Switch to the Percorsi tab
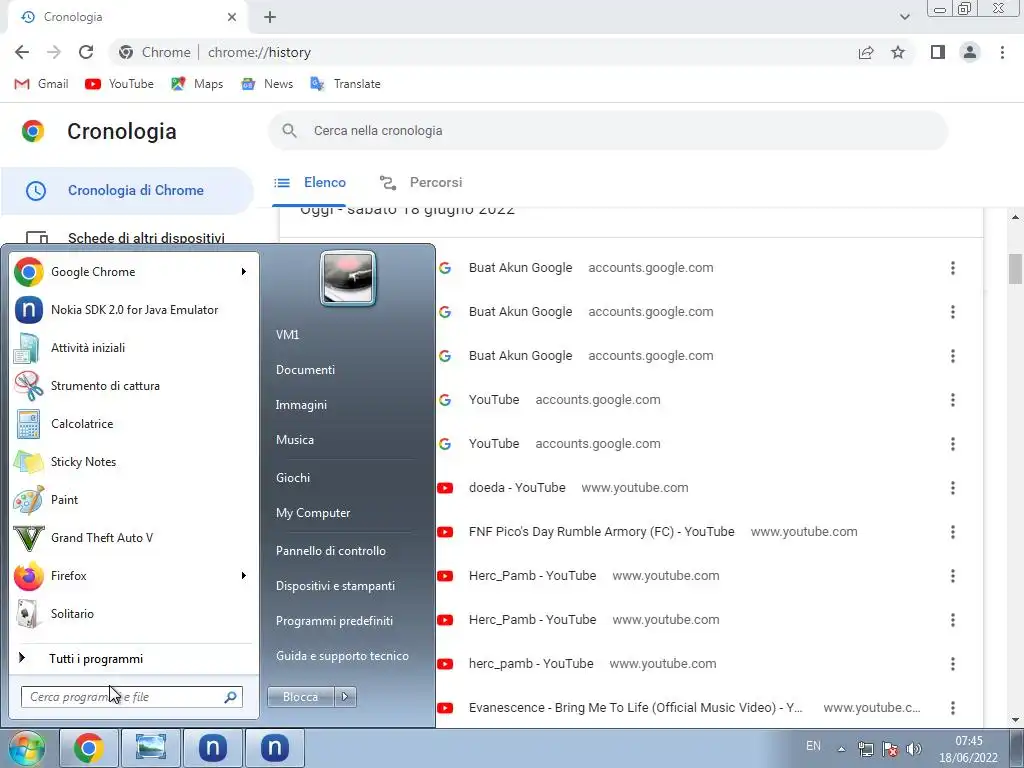Viewport: 1024px width, 768px height. [x=421, y=183]
